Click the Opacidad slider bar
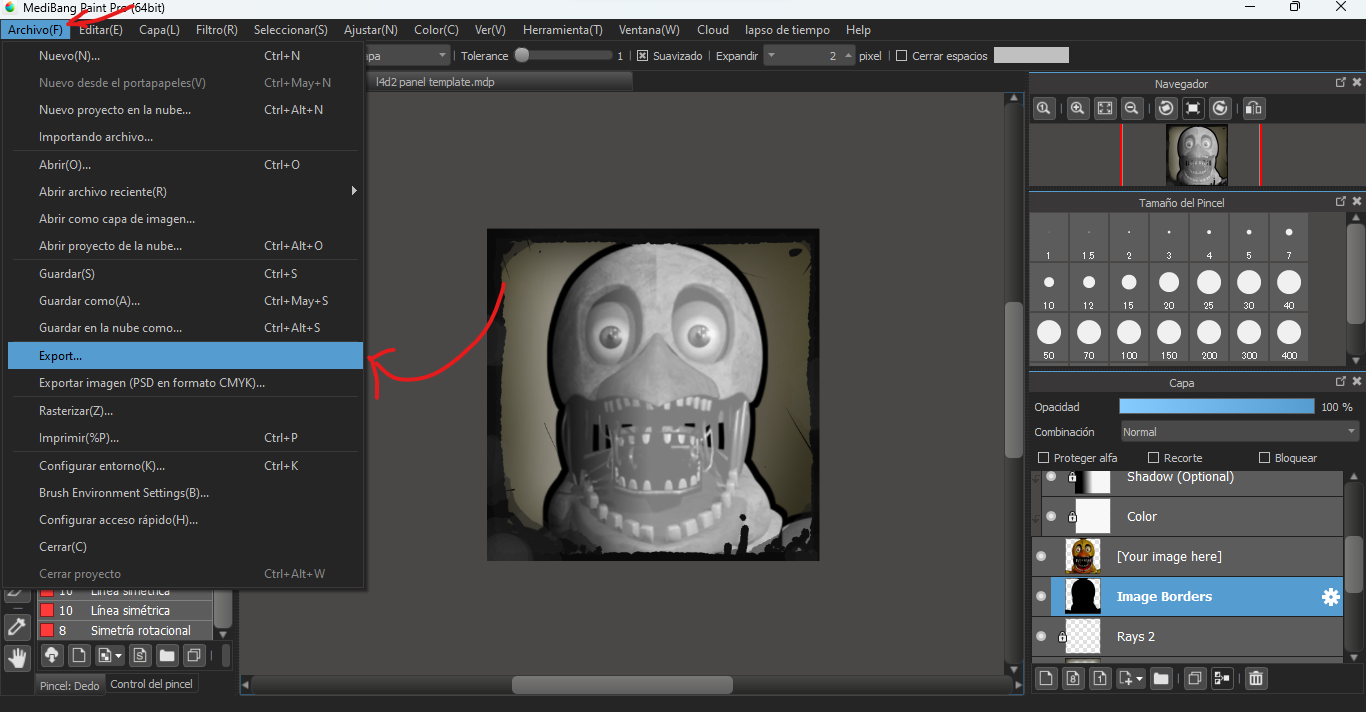The image size is (1366, 712). pos(1217,406)
